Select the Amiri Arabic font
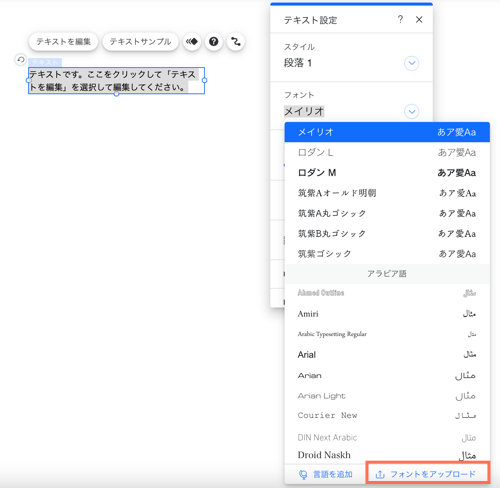 [387, 314]
